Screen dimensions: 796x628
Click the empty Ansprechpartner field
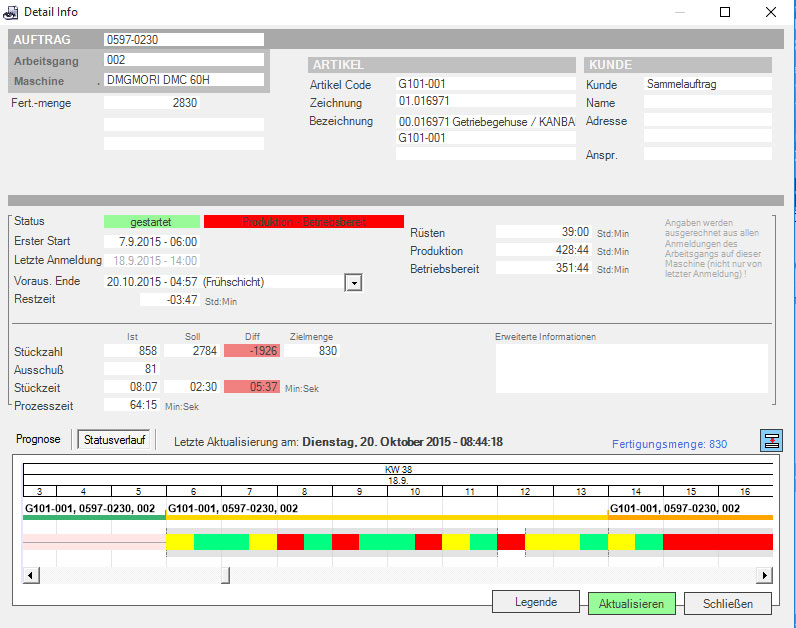708,154
